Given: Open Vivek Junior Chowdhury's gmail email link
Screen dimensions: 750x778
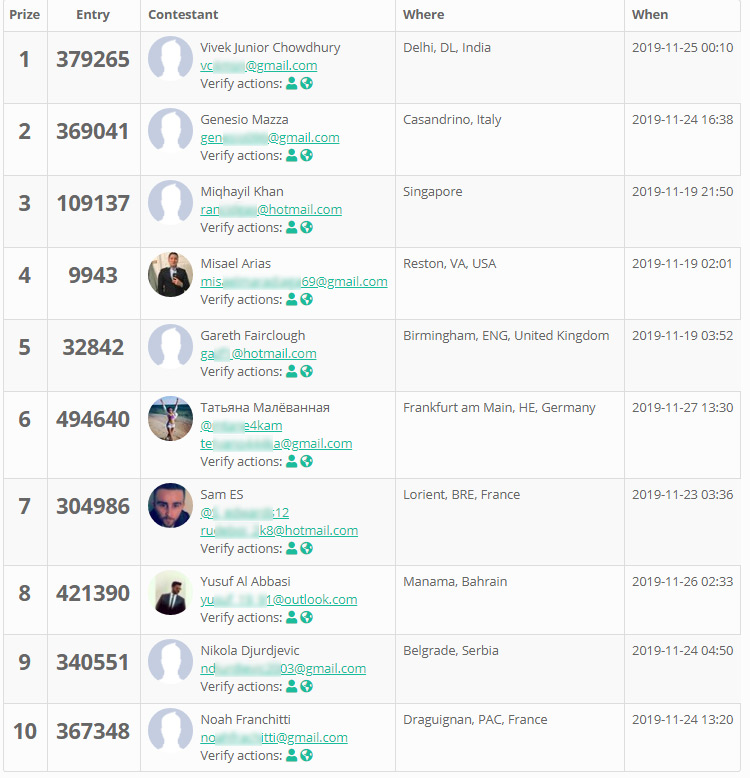Looking at the screenshot, I should tap(258, 66).
